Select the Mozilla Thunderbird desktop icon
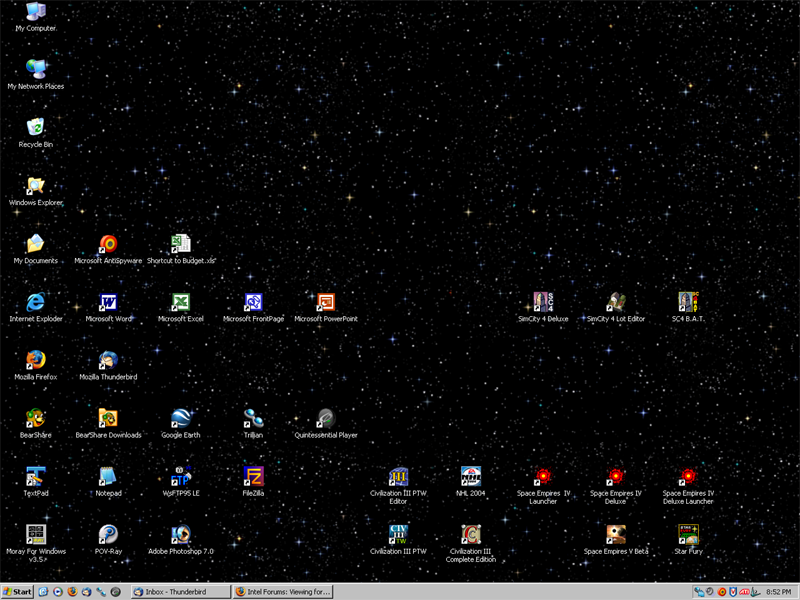This screenshot has height=600, width=800. 108,361
